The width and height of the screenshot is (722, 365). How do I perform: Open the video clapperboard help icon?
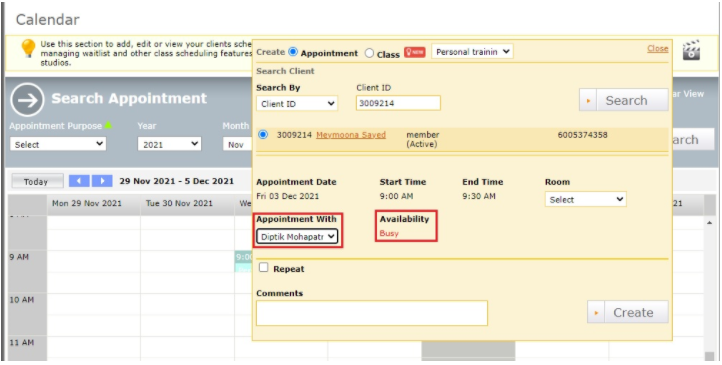click(691, 50)
